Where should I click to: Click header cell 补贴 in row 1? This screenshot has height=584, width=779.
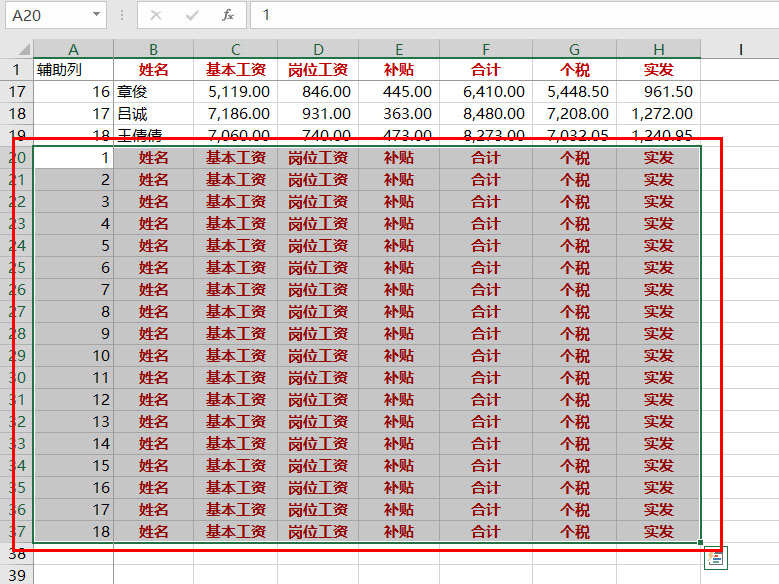(399, 70)
